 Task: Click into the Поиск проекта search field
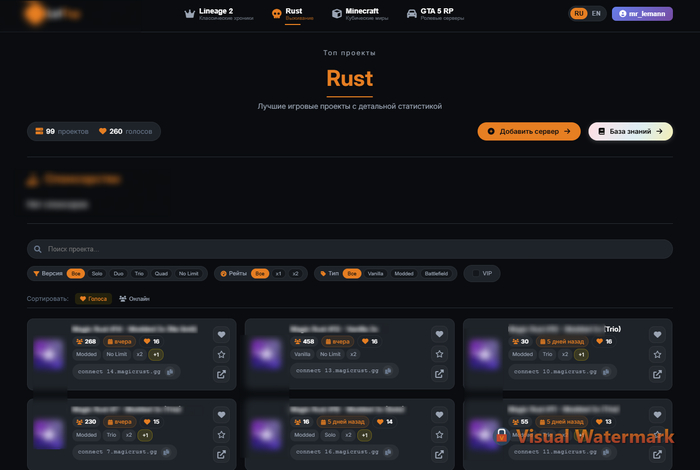(350, 249)
